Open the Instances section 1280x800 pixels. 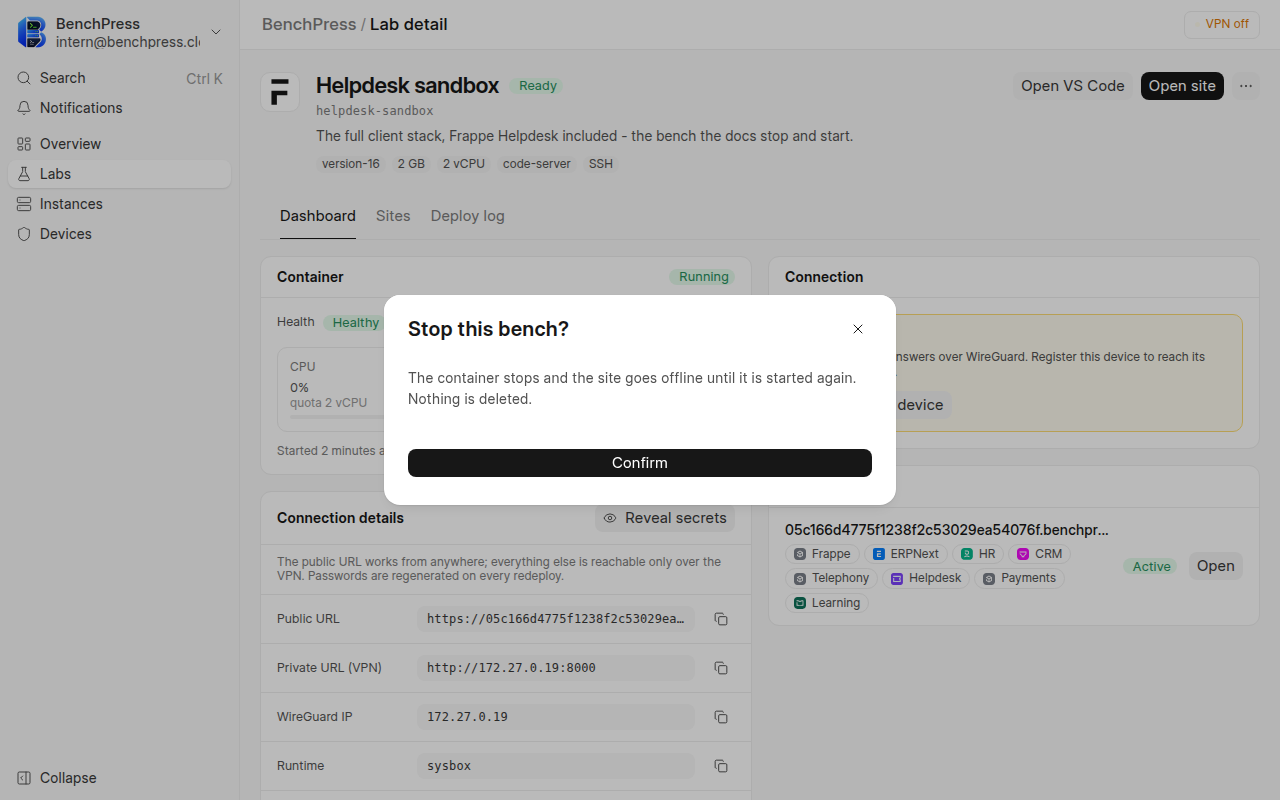120,204
